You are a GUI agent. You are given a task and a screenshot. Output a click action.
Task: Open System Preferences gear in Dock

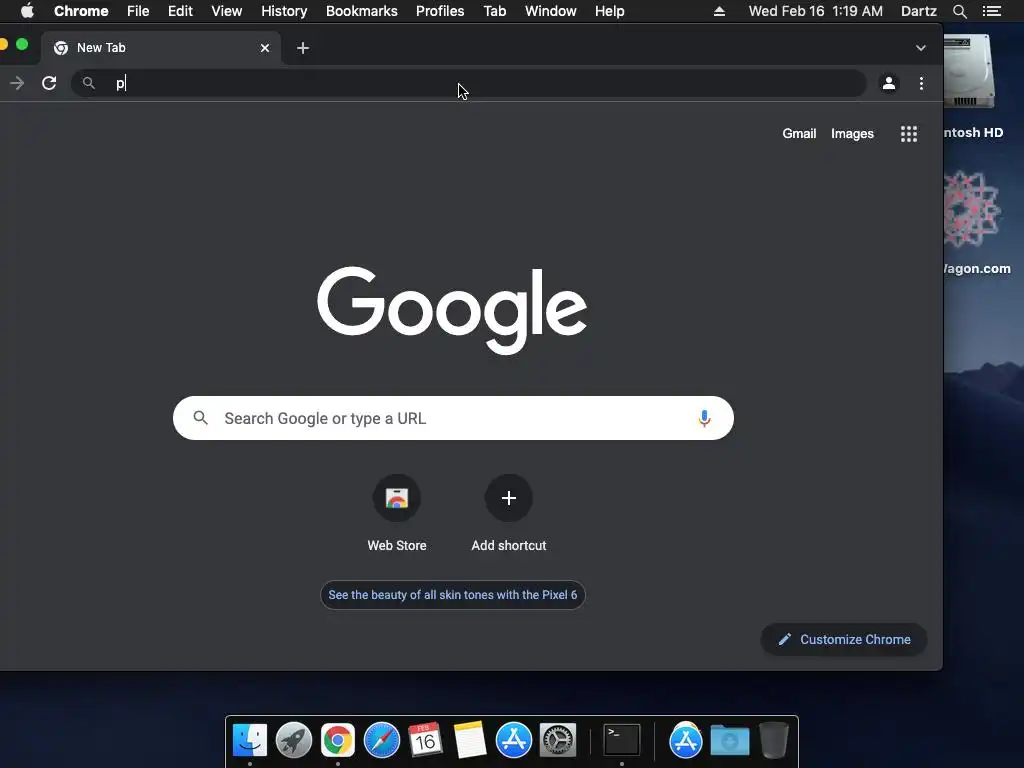(558, 740)
